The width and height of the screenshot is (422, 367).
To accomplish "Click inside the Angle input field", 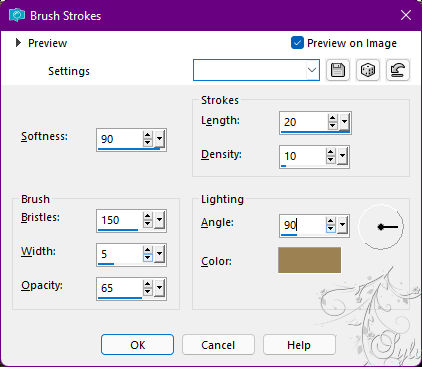I will [x=303, y=225].
